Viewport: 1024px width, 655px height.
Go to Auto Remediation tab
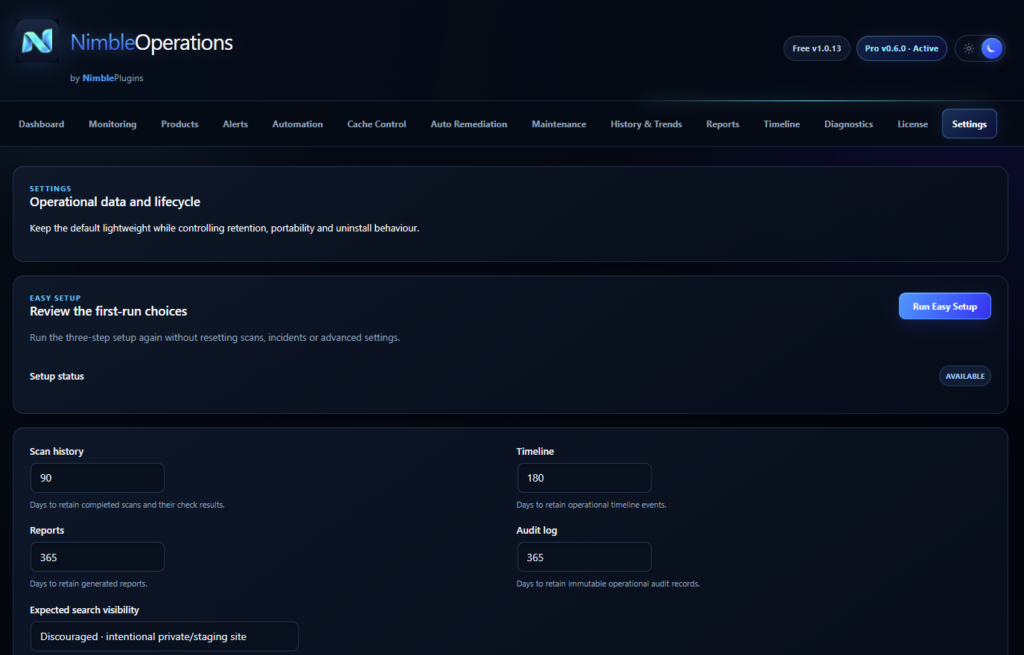pyautogui.click(x=468, y=124)
